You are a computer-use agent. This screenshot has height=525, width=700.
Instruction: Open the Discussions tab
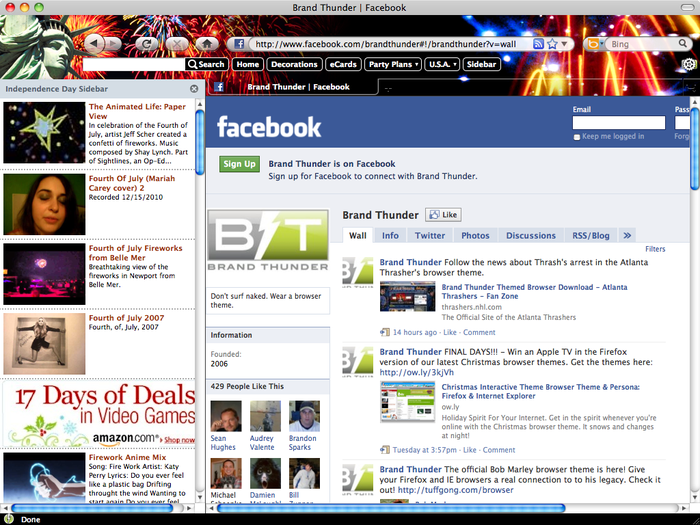(531, 235)
